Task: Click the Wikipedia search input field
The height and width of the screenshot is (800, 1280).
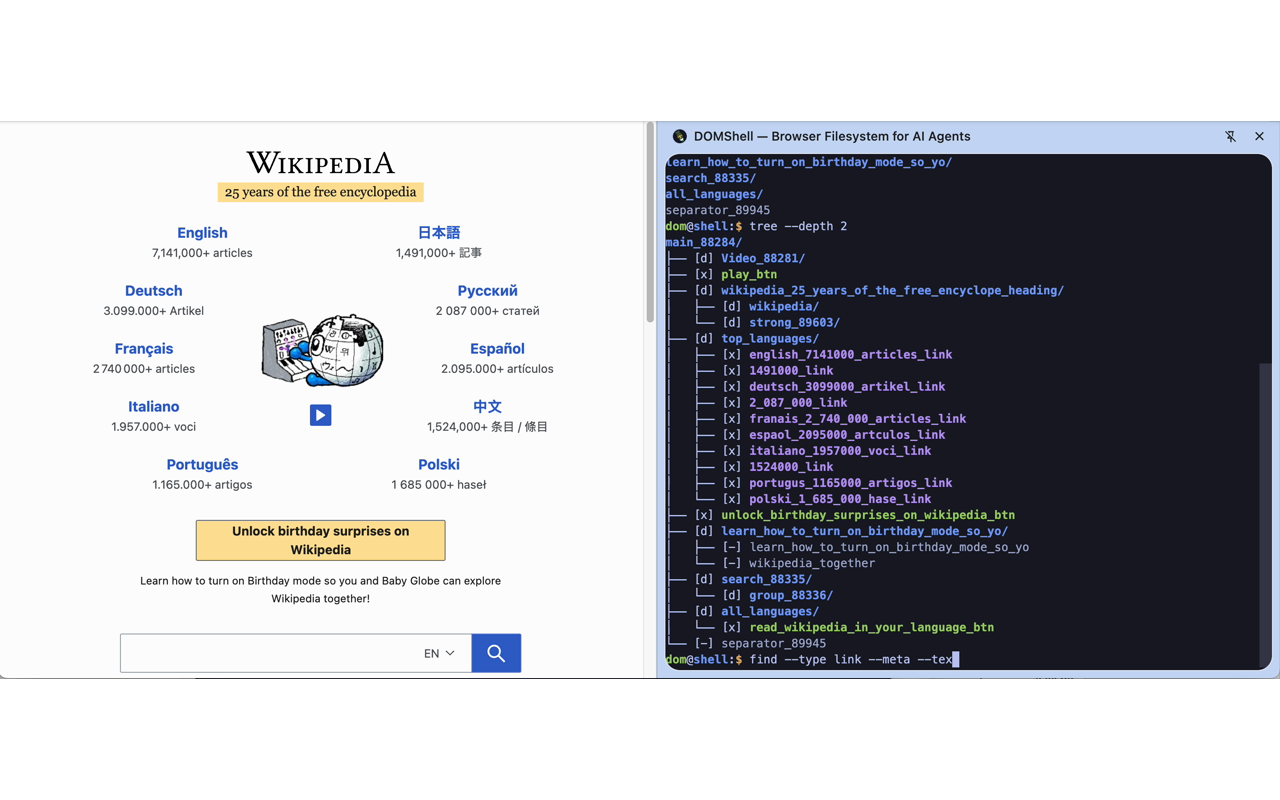Action: point(268,653)
